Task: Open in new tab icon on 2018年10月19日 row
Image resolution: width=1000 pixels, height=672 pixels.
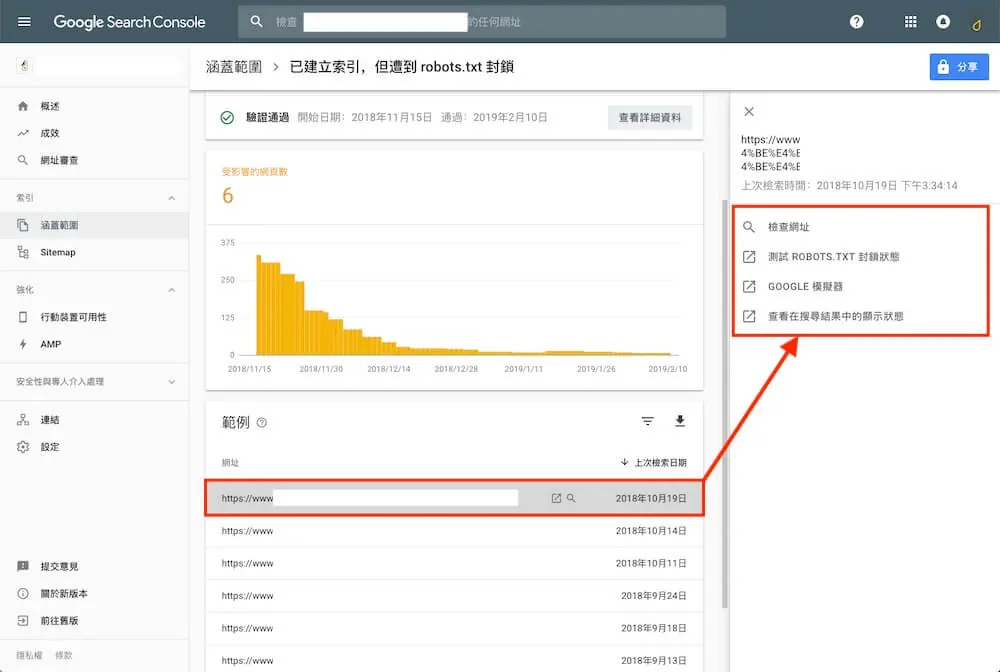Action: pos(556,498)
